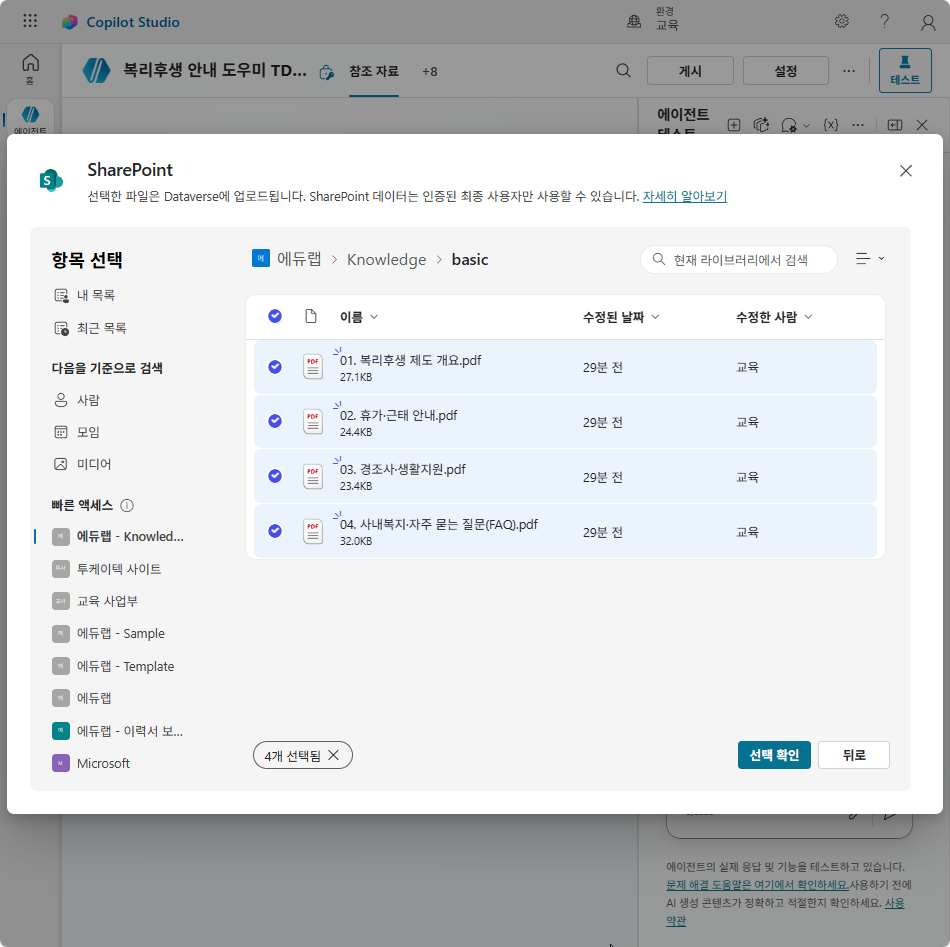
Task: Click the 선택 확인 button
Action: (x=774, y=755)
